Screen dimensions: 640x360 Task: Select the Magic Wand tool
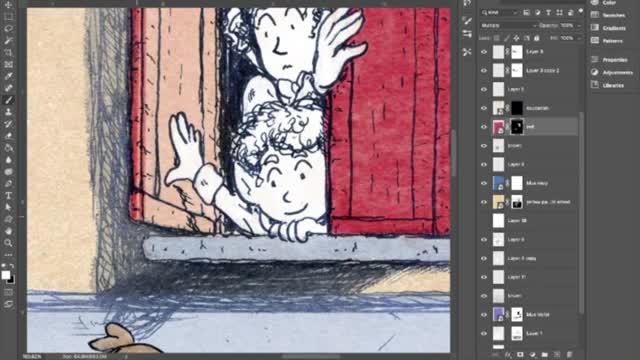[x=8, y=40]
